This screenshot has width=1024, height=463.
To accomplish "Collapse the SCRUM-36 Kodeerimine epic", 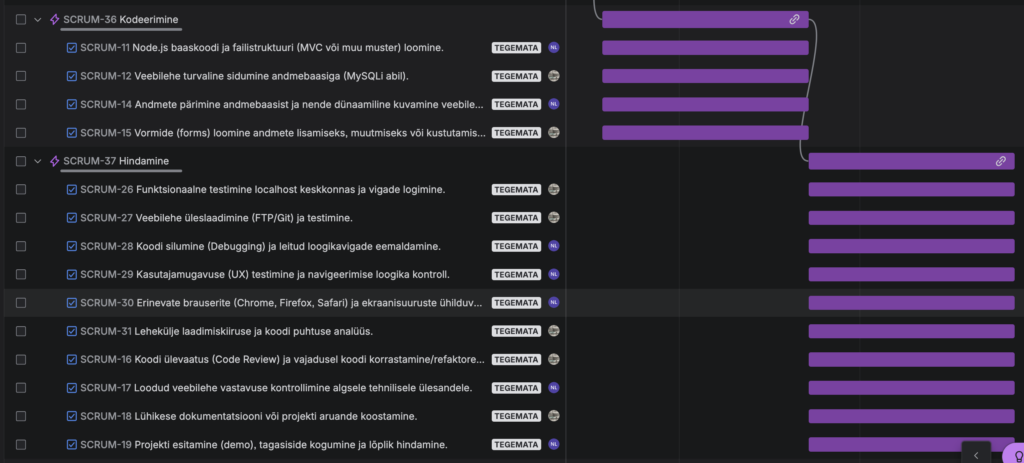I will pos(38,19).
